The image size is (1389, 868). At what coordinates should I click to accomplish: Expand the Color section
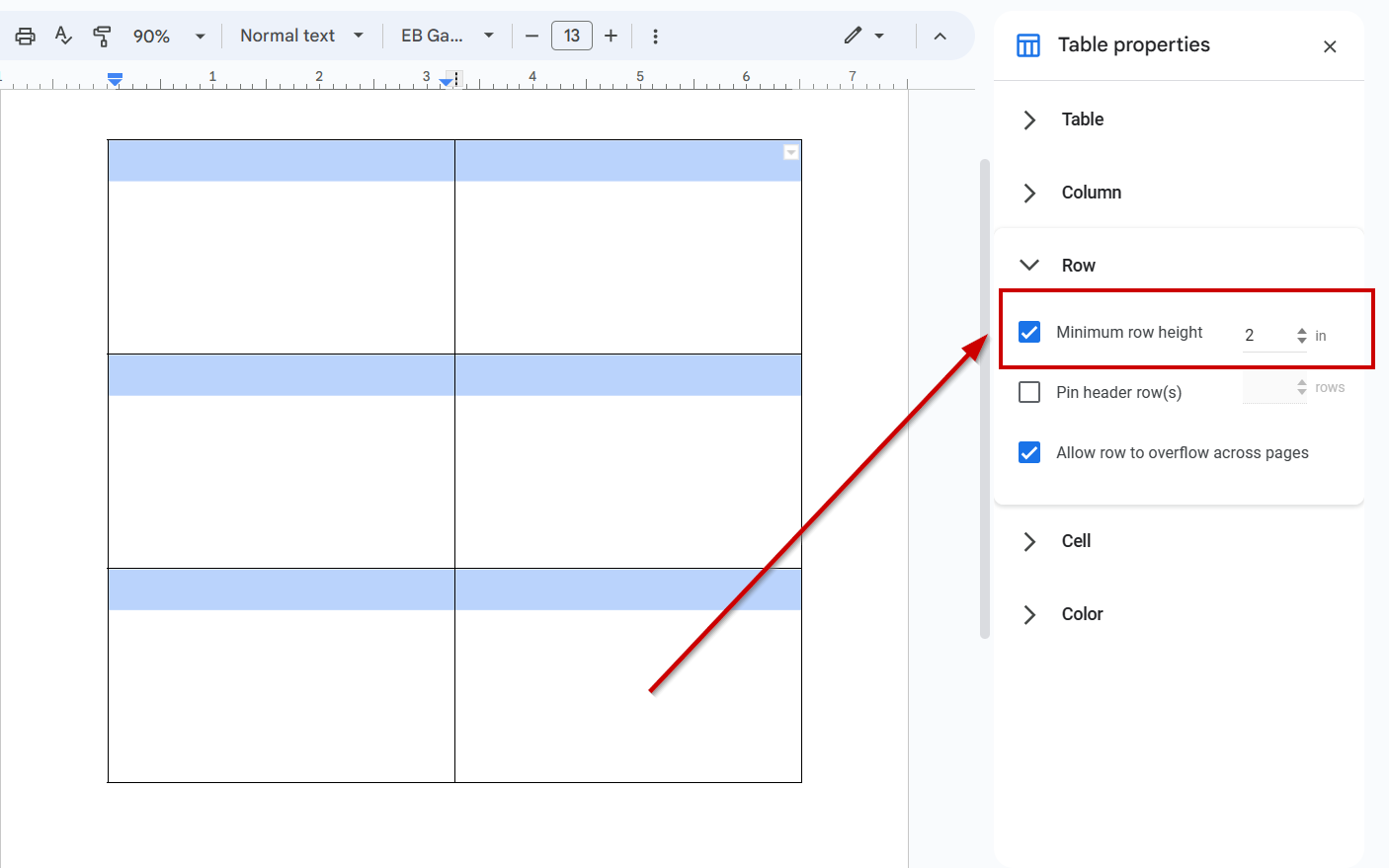tap(1028, 613)
